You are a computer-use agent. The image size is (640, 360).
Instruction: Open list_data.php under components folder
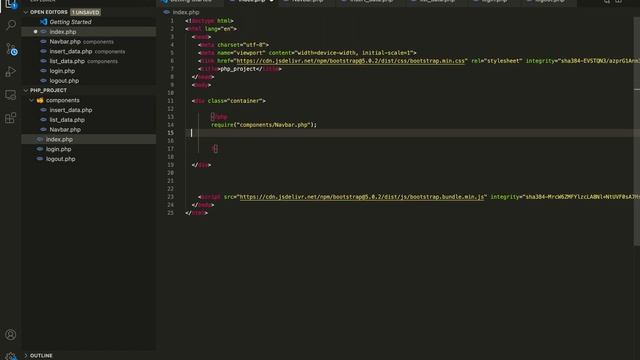pyautogui.click(x=67, y=120)
